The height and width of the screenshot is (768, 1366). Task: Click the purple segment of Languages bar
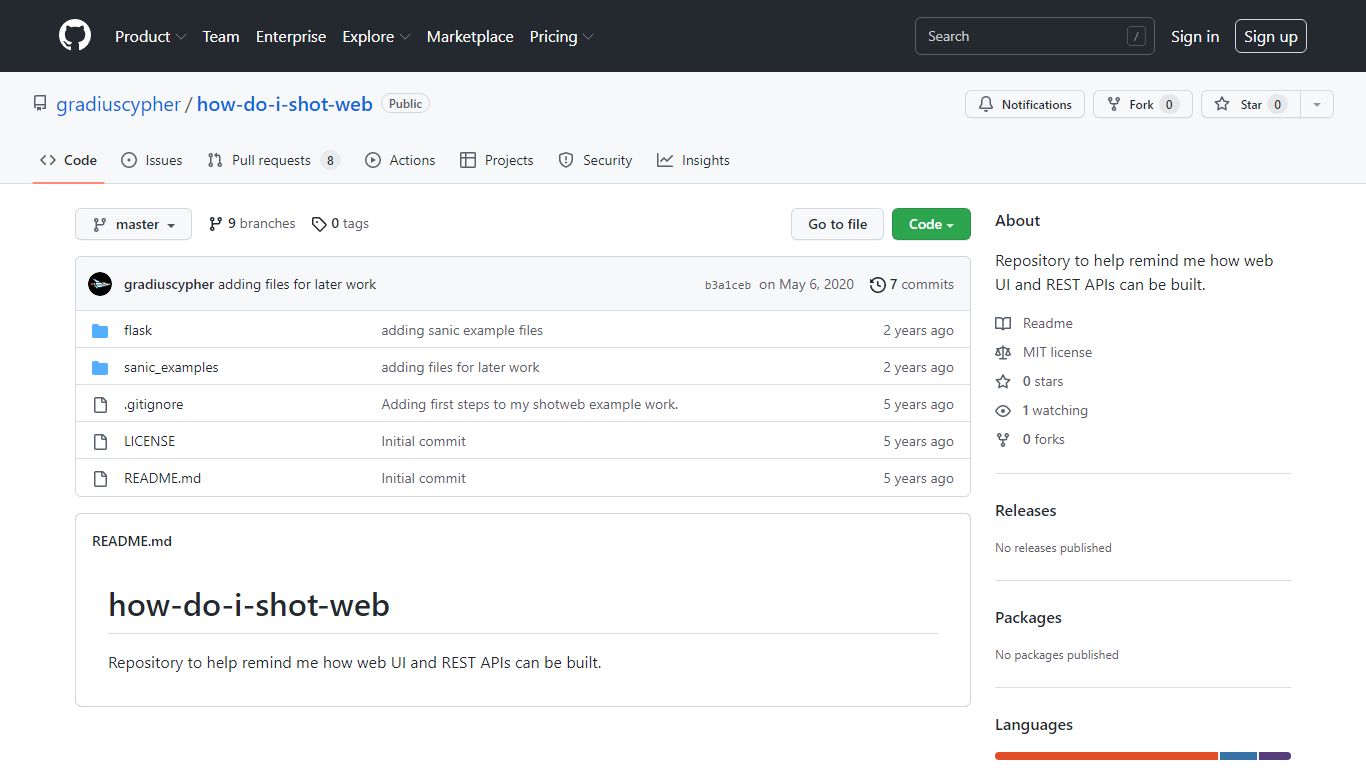[x=1275, y=756]
